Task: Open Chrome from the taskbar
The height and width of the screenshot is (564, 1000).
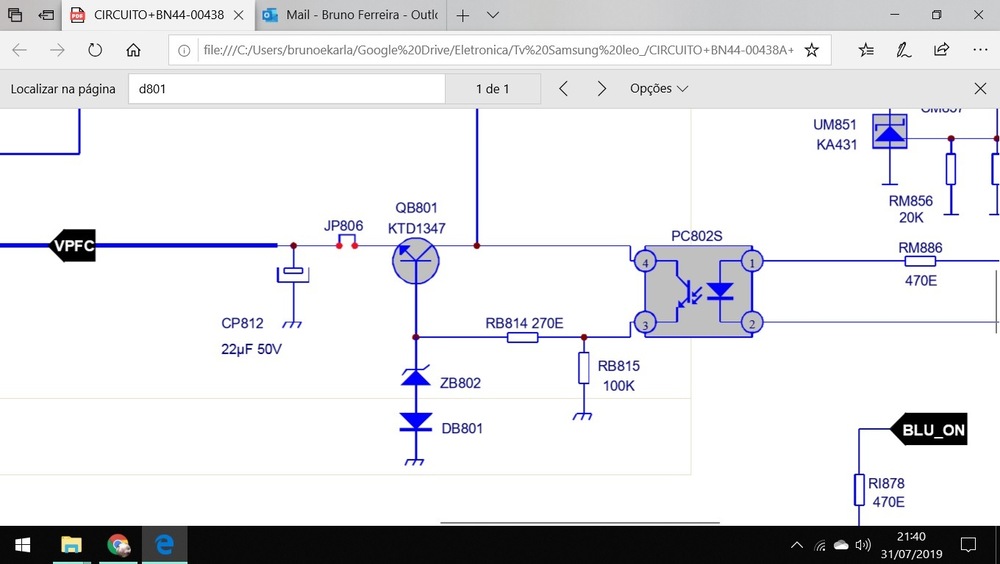Action: (x=118, y=545)
